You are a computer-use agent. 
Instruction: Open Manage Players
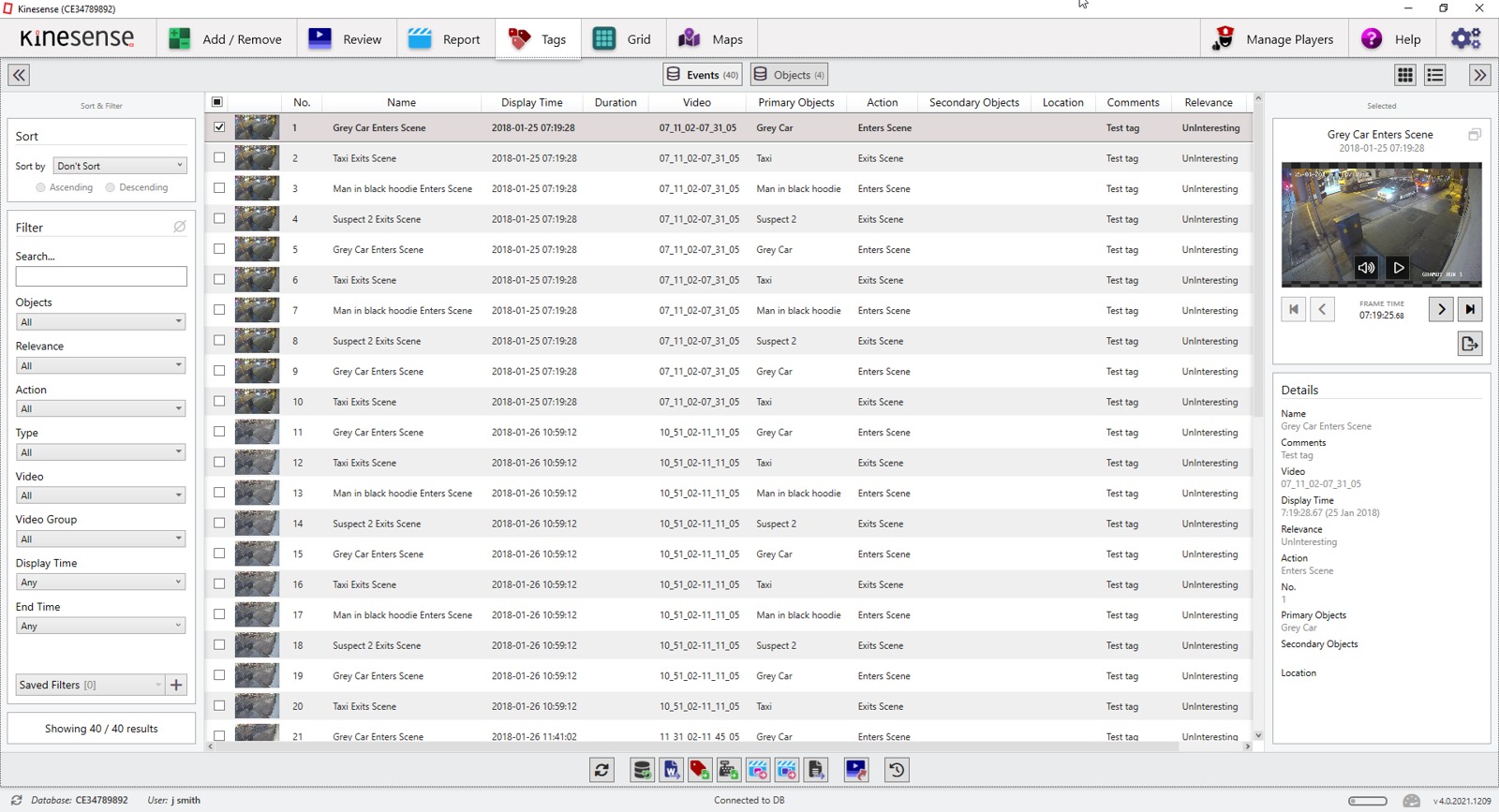tap(1272, 39)
